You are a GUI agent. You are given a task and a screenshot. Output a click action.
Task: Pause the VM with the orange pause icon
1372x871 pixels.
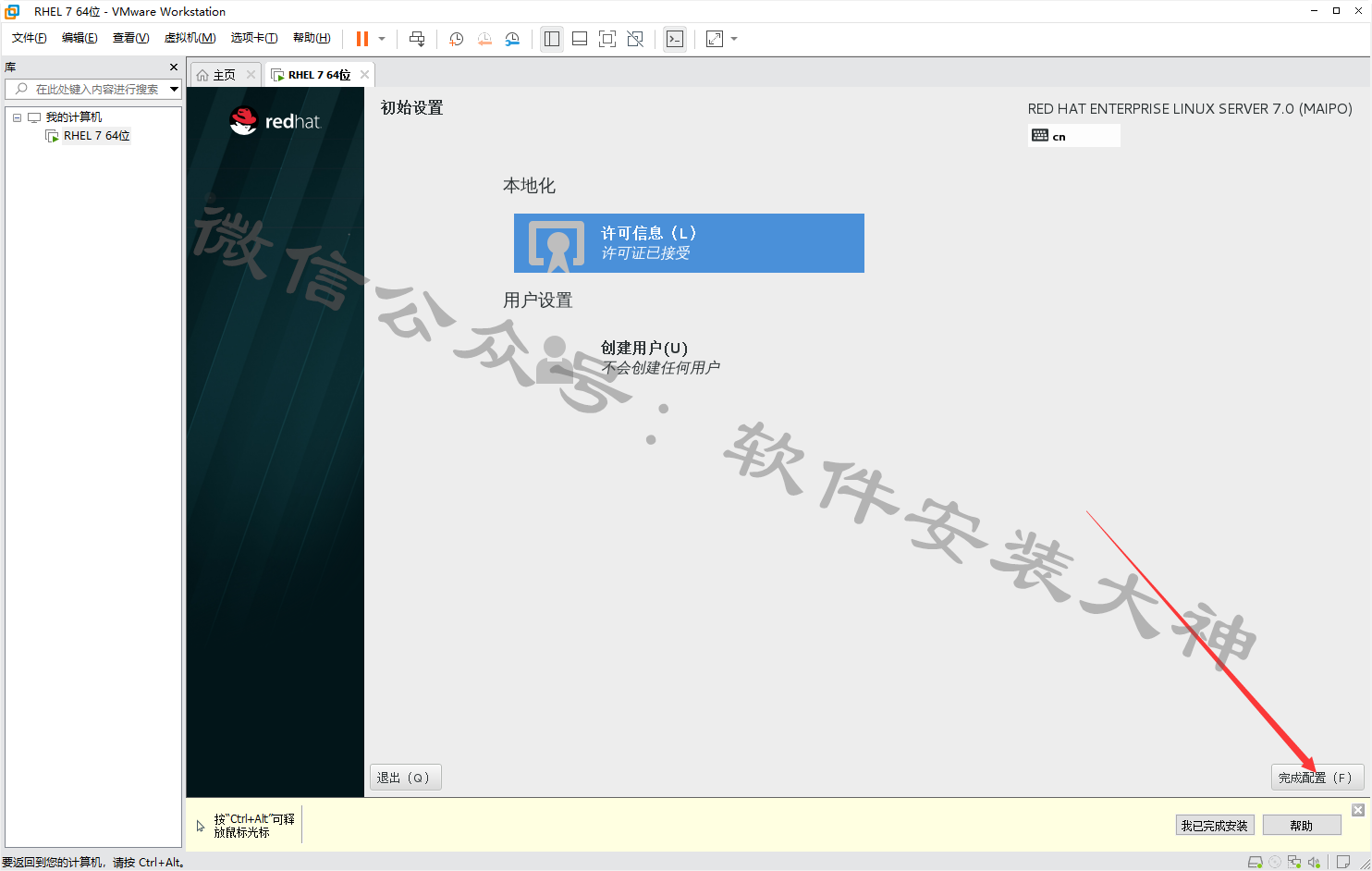[x=362, y=39]
